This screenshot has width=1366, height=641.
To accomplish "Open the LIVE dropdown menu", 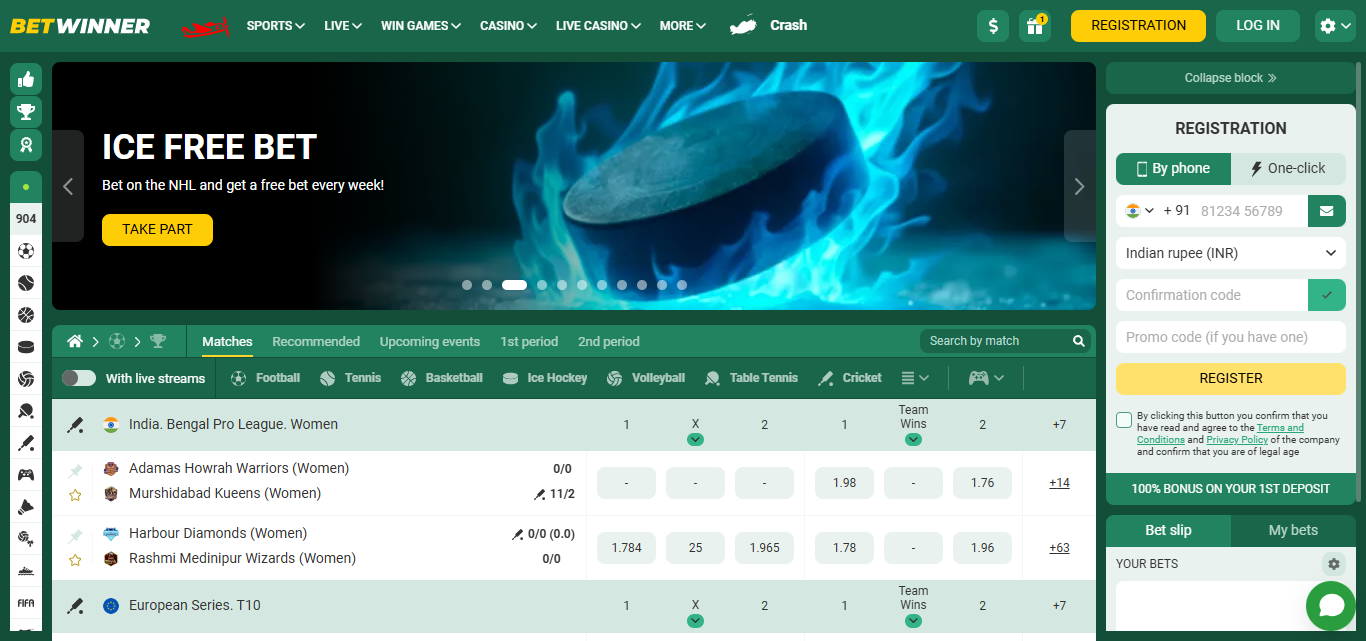I will (343, 26).
